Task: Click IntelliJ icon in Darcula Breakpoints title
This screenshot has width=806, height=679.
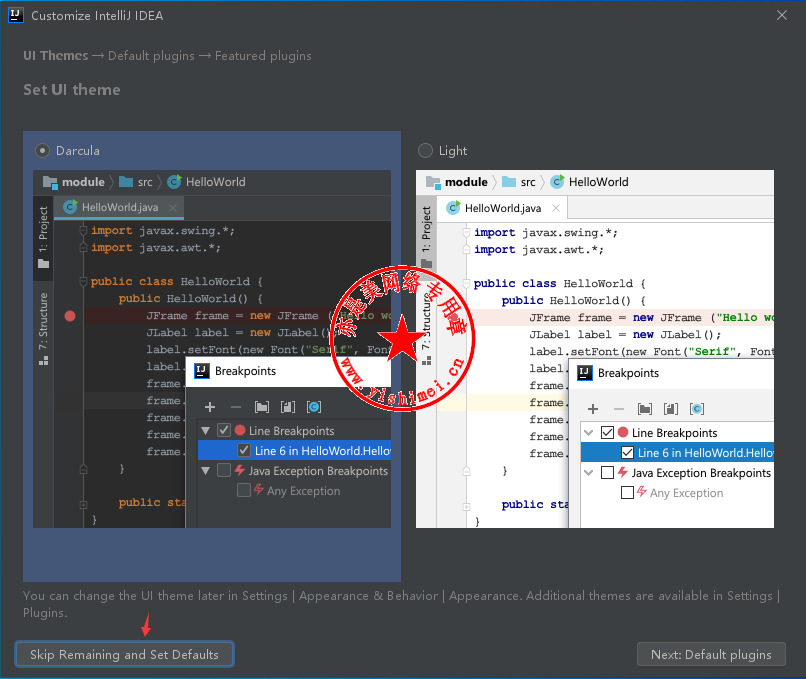Action: (x=202, y=371)
